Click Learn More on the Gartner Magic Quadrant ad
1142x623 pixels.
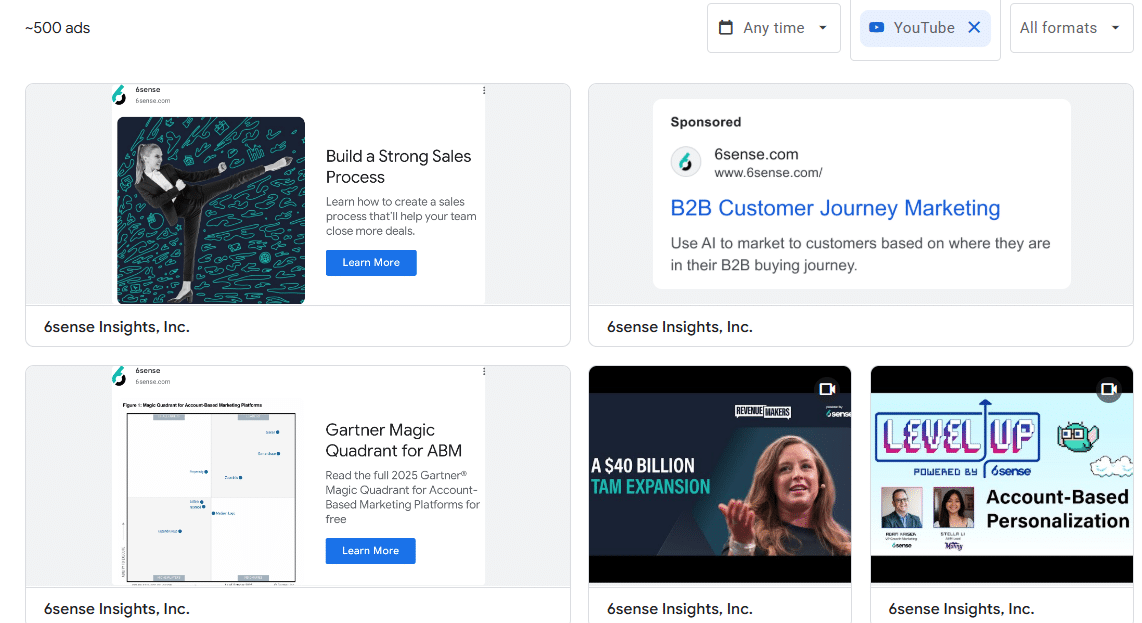click(x=370, y=551)
